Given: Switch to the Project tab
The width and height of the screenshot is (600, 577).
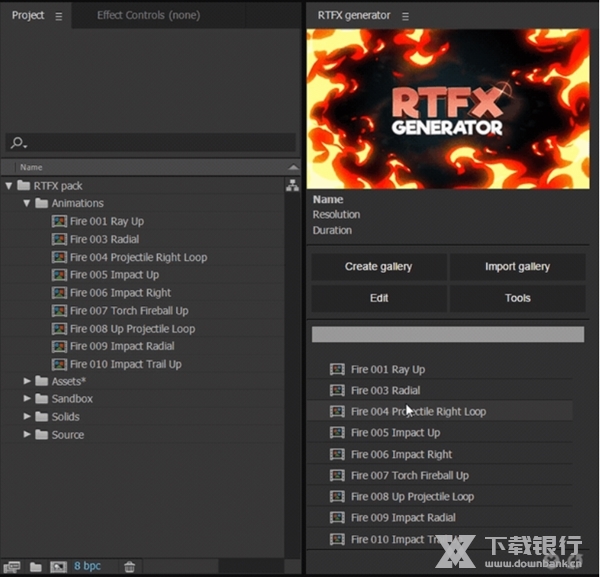Looking at the screenshot, I should point(28,15).
